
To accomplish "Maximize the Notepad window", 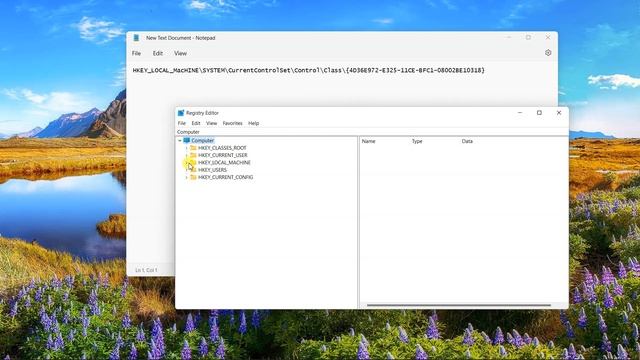I will pyautogui.click(x=528, y=38).
